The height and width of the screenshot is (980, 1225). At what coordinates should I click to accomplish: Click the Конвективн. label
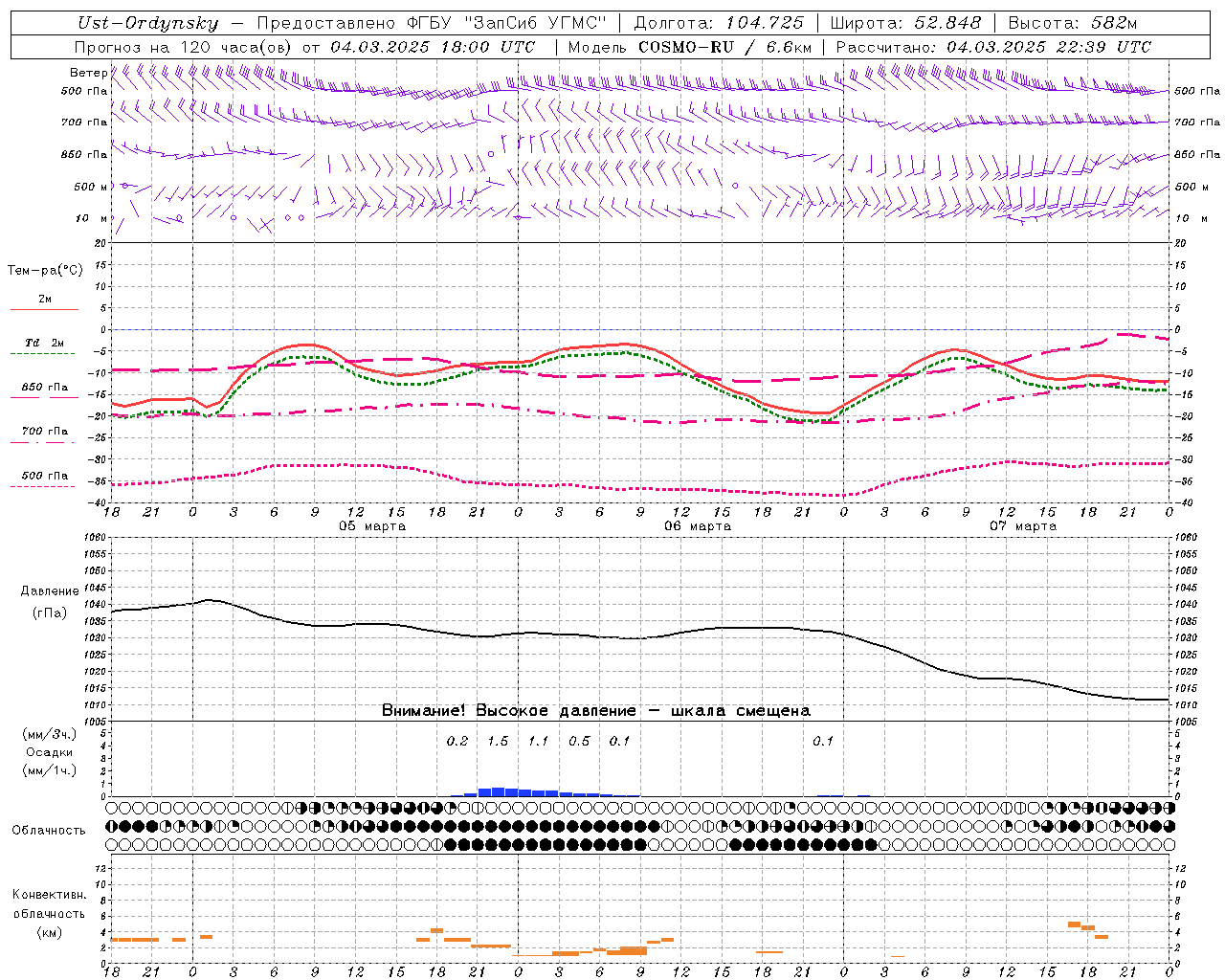pyautogui.click(x=49, y=894)
